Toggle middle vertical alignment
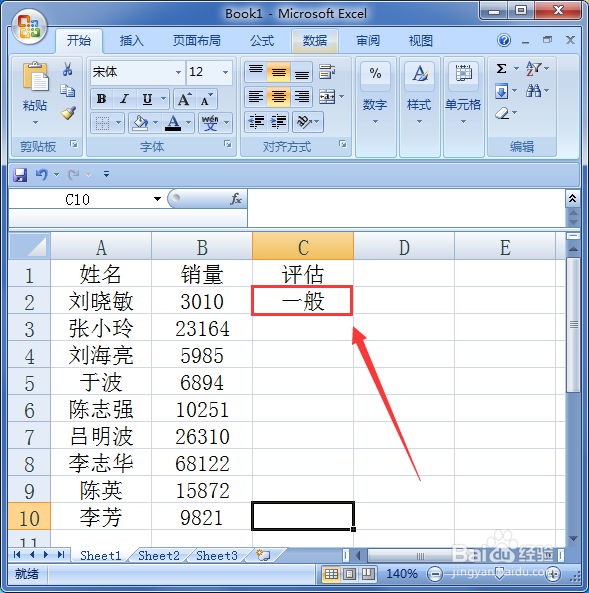Viewport: 589px width, 593px height. pos(278,71)
